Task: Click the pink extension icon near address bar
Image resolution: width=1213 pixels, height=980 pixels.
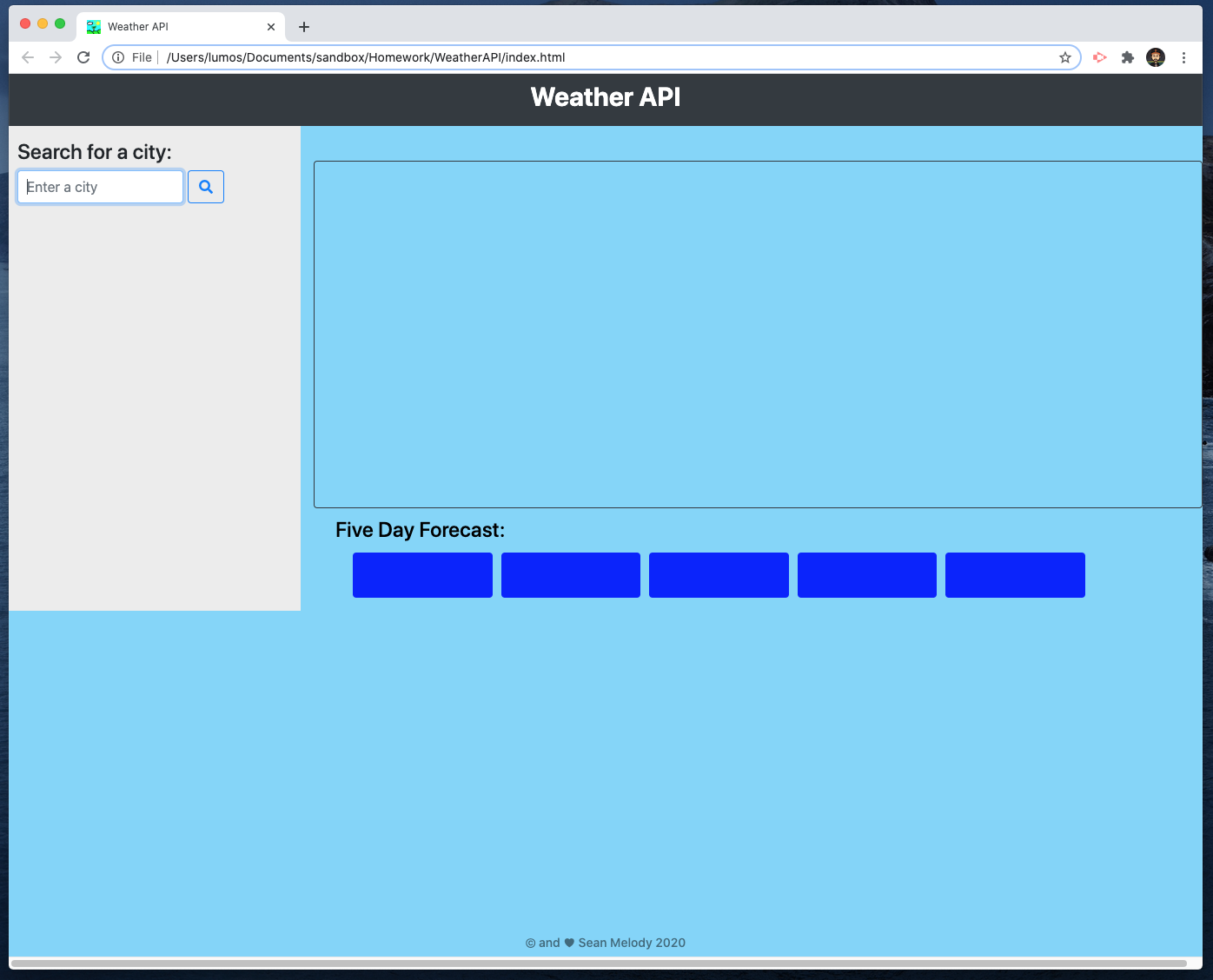Action: [1099, 57]
